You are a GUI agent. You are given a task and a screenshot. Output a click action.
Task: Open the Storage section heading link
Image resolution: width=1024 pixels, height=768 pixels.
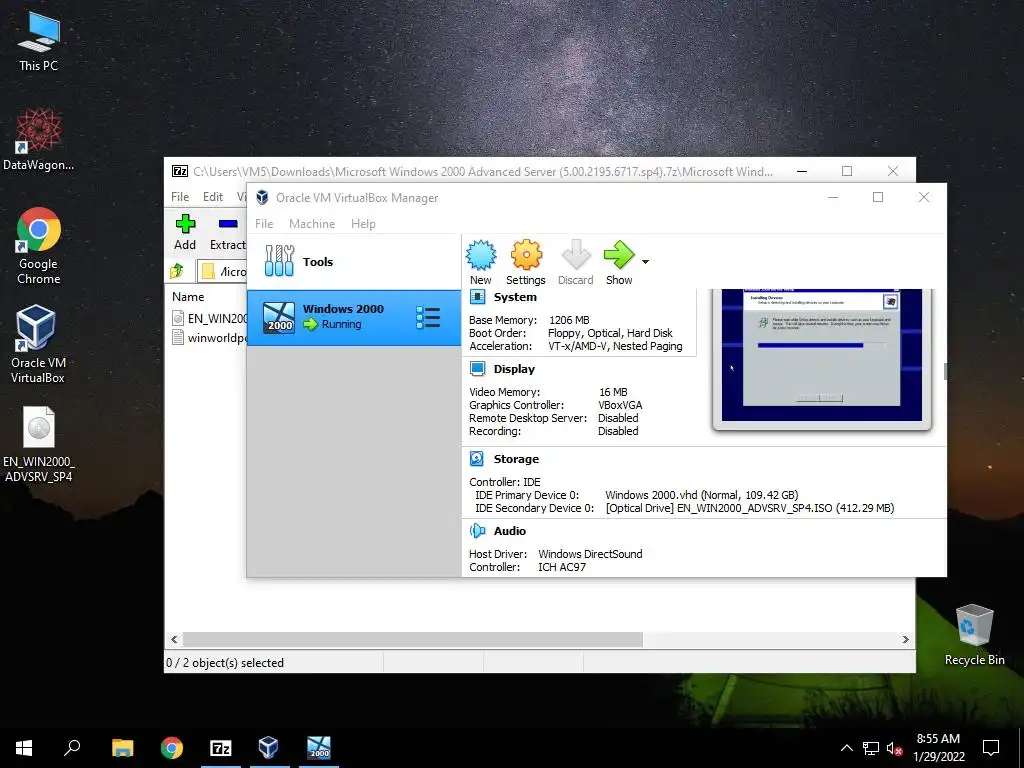click(x=516, y=459)
